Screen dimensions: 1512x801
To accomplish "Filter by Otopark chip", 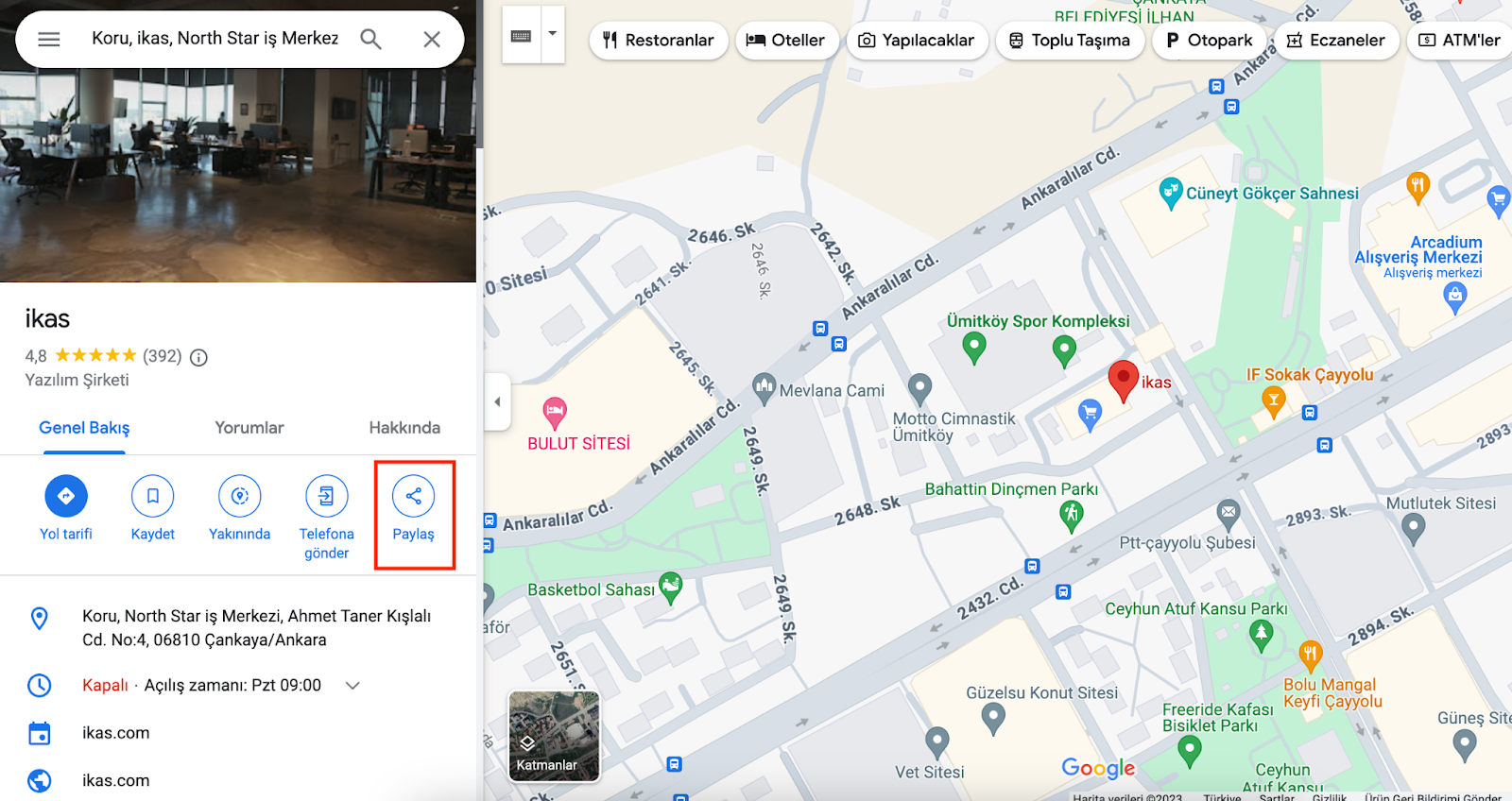I will pos(1210,40).
